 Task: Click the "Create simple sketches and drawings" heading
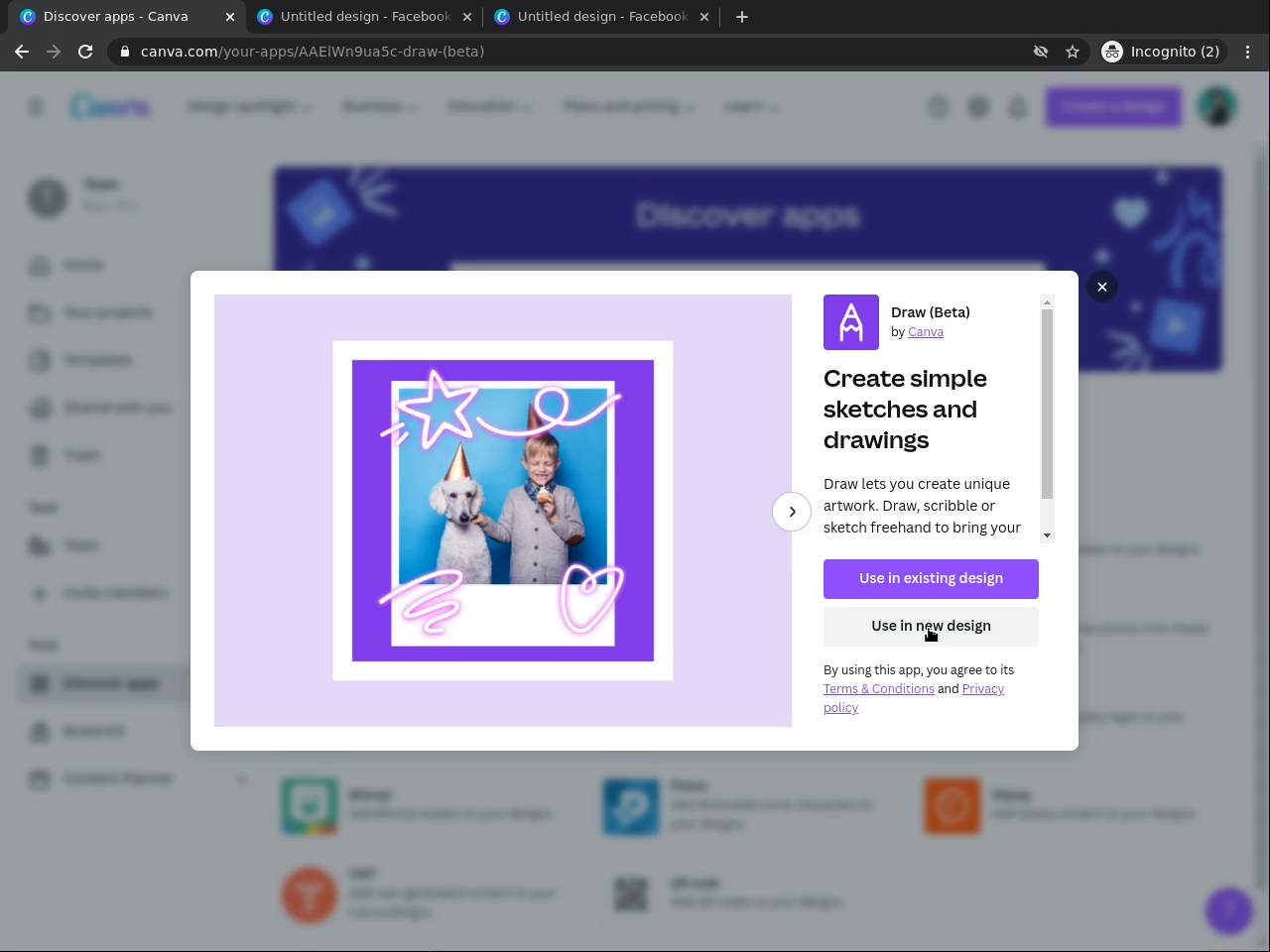(x=905, y=410)
